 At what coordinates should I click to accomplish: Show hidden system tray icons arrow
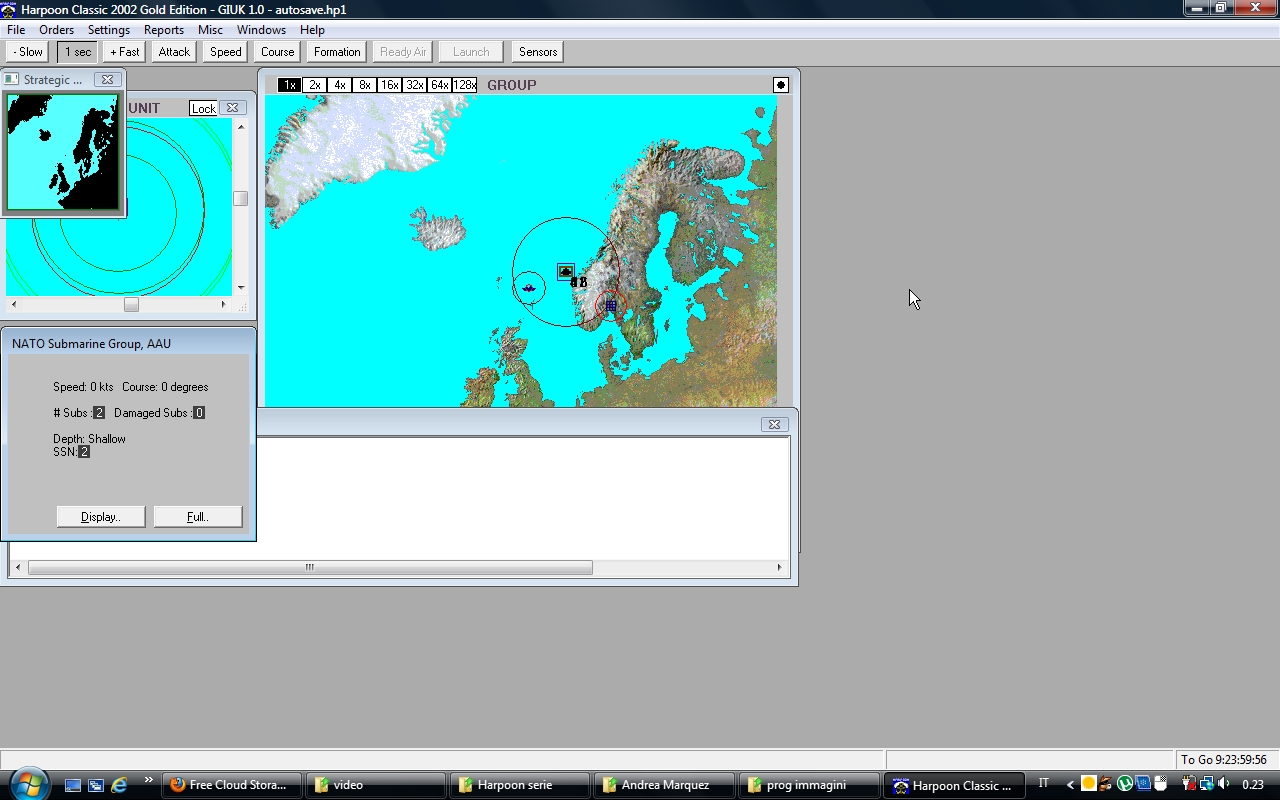[x=1070, y=785]
